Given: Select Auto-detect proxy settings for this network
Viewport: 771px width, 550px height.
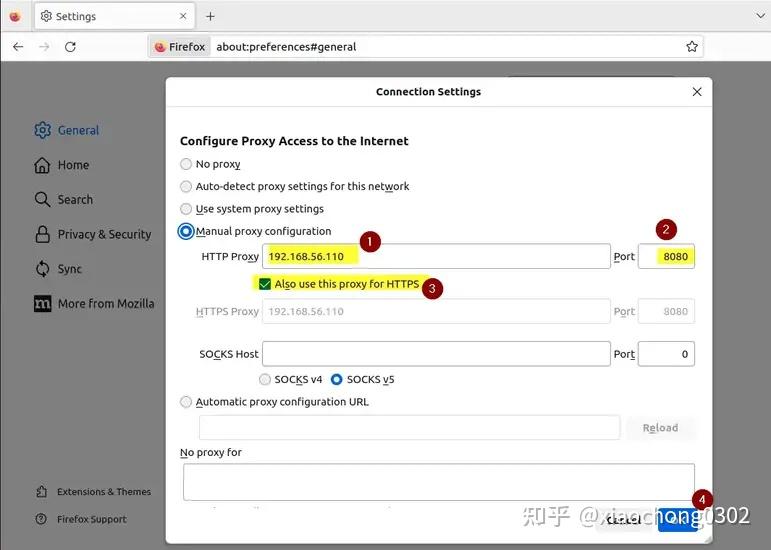Looking at the screenshot, I should click(295, 186).
